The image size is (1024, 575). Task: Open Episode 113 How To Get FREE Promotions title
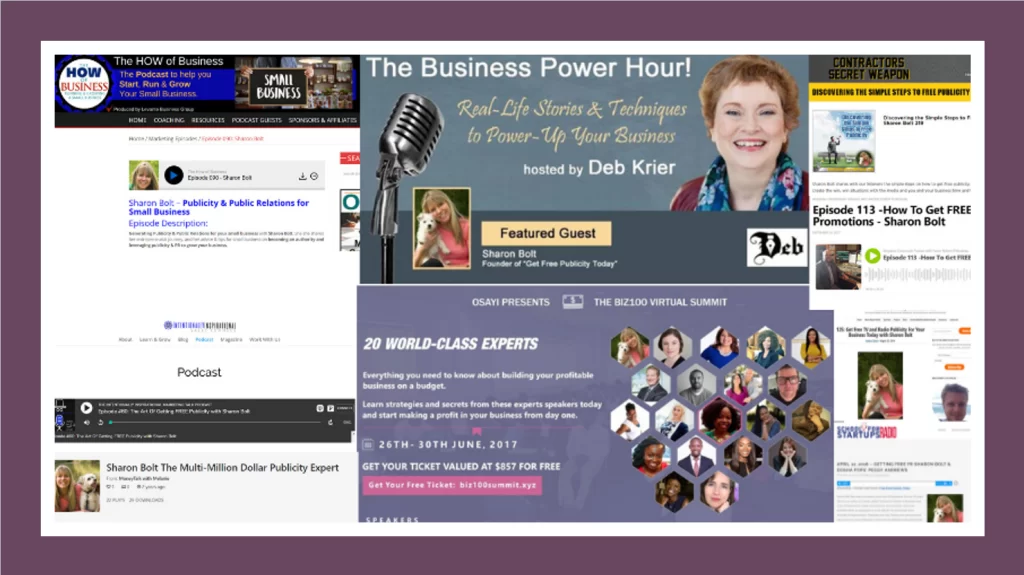[891, 216]
